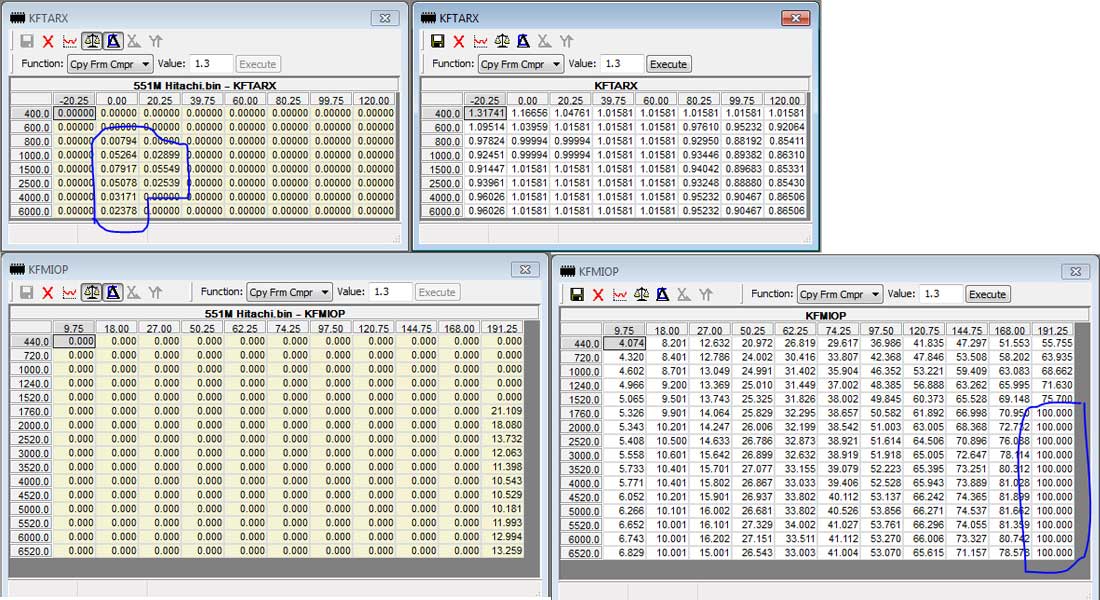Click blue difference icon in active KFTARX window
The image size is (1100, 600).
(x=523, y=41)
